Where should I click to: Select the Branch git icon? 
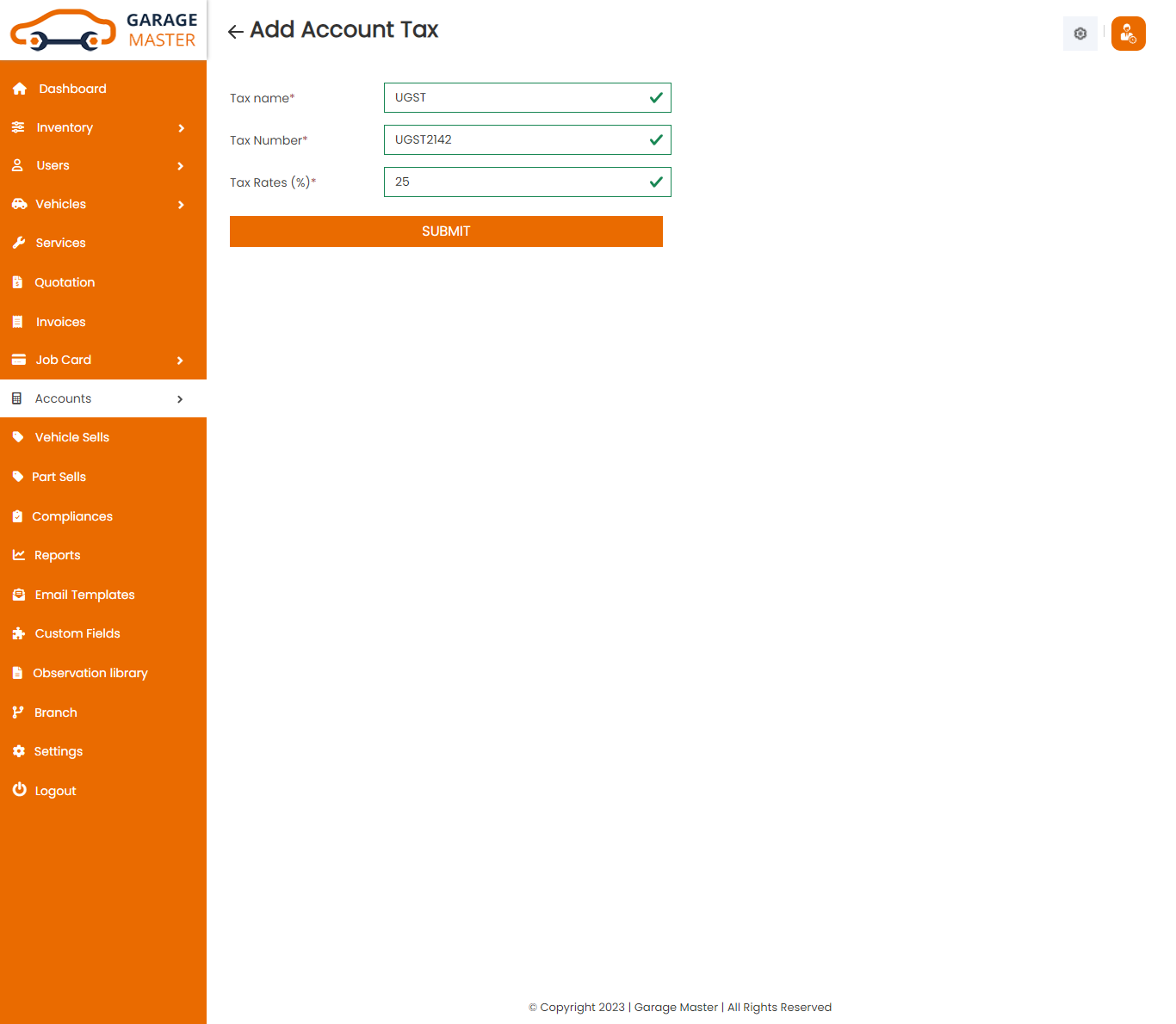pos(19,712)
